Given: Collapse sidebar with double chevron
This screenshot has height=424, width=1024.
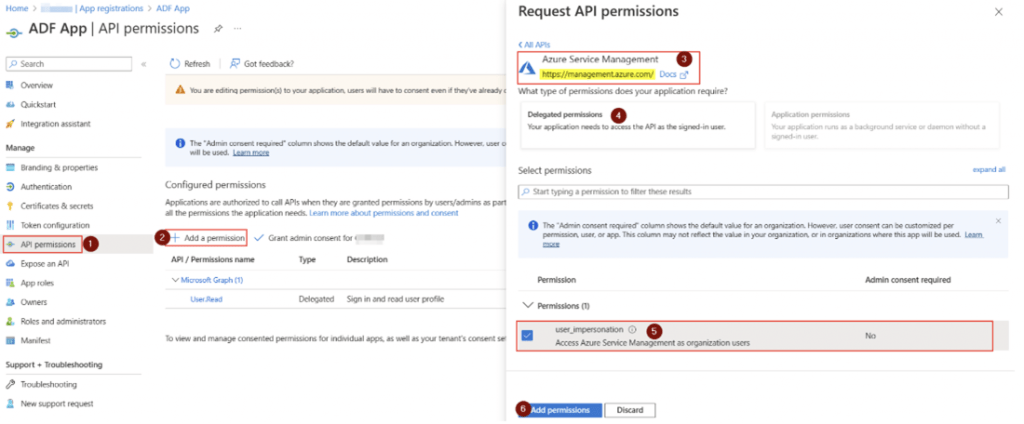Looking at the screenshot, I should click(x=144, y=64).
